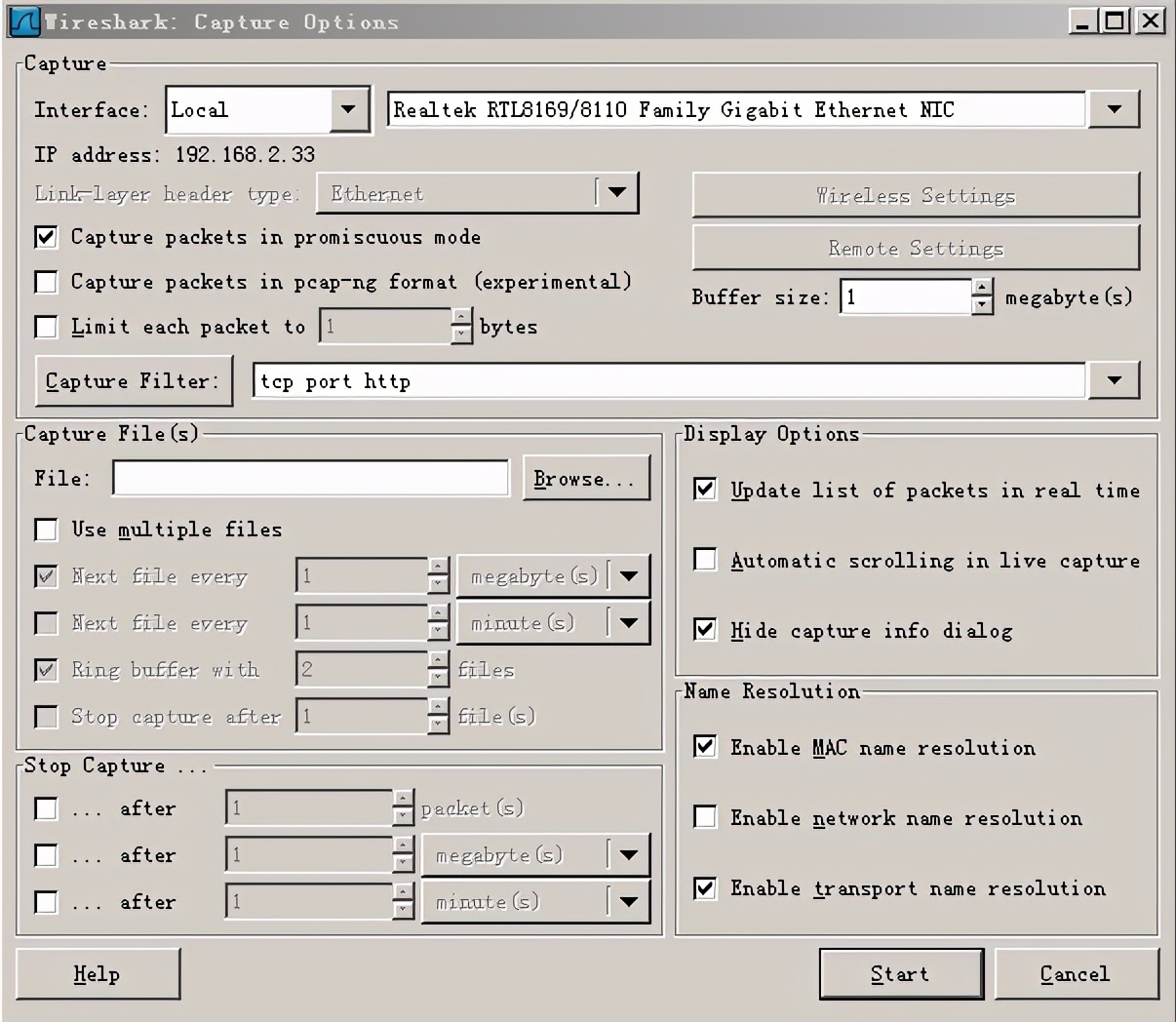Expand the Realtek network adapter dropdown
The width and height of the screenshot is (1176, 1022).
tap(1114, 109)
